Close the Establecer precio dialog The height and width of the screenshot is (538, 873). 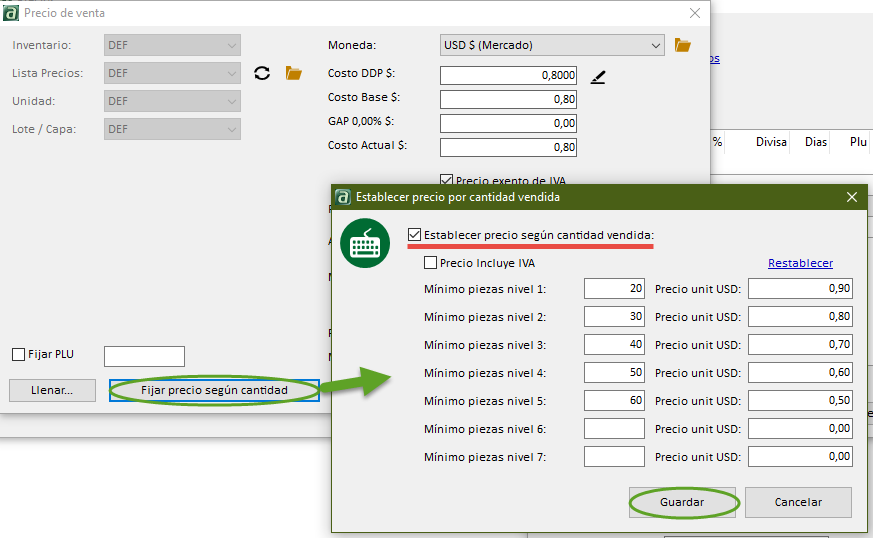852,197
